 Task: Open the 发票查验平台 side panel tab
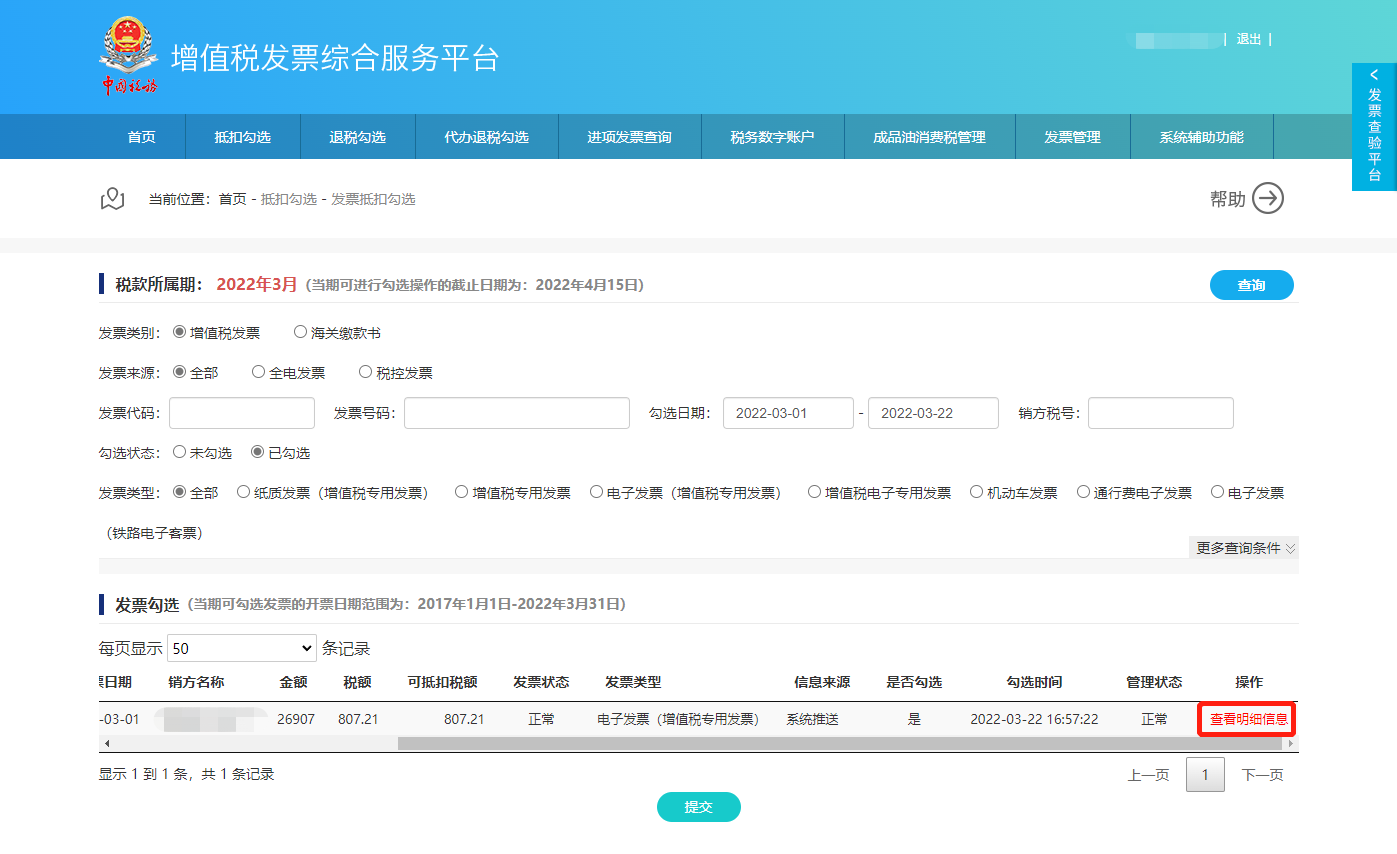coord(1374,127)
